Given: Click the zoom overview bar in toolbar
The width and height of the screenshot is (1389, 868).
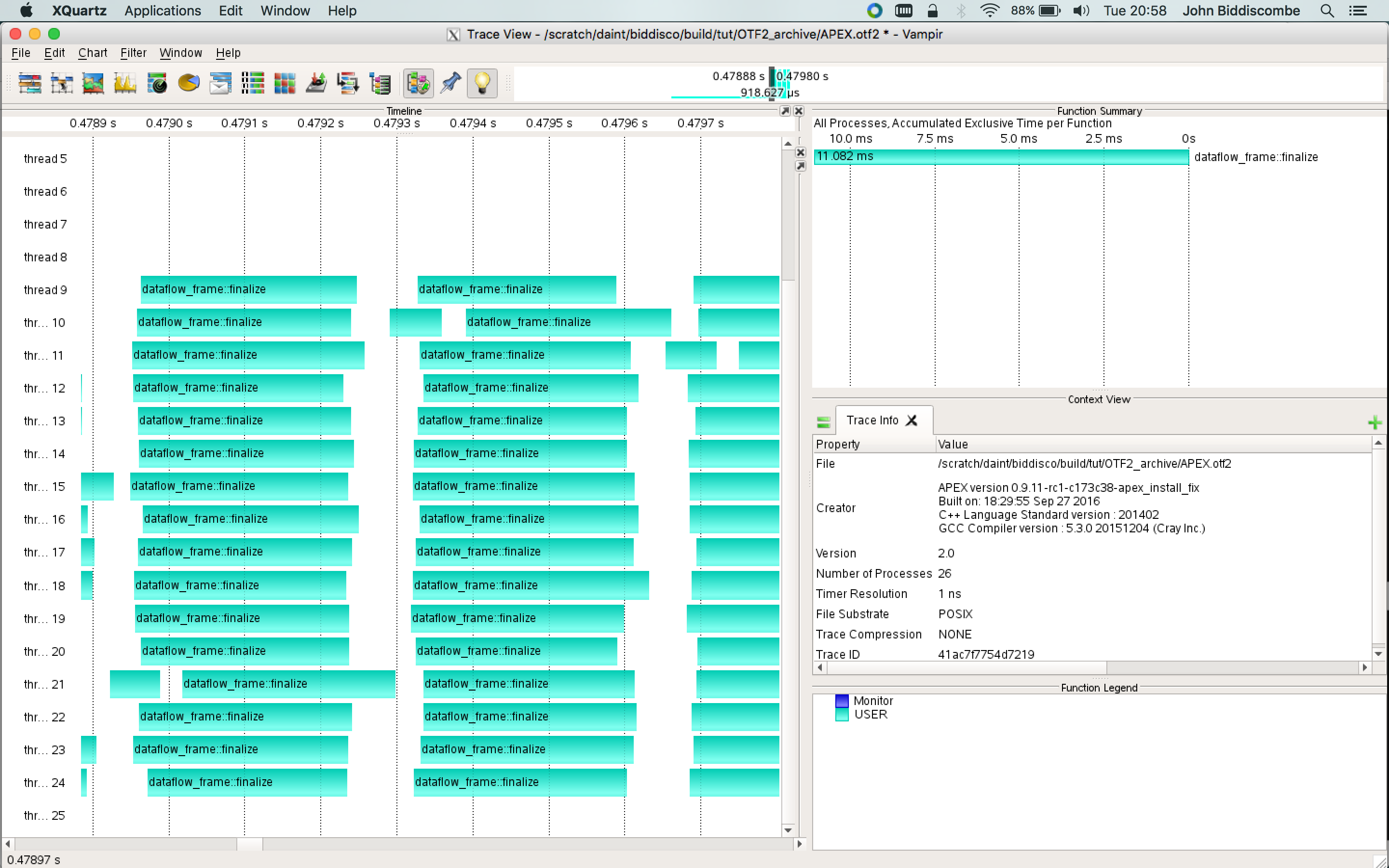Looking at the screenshot, I should pyautogui.click(x=949, y=84).
